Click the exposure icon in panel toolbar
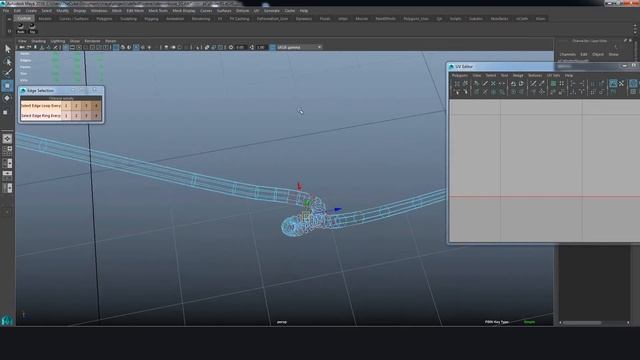This screenshot has height=360, width=640. click(x=231, y=47)
